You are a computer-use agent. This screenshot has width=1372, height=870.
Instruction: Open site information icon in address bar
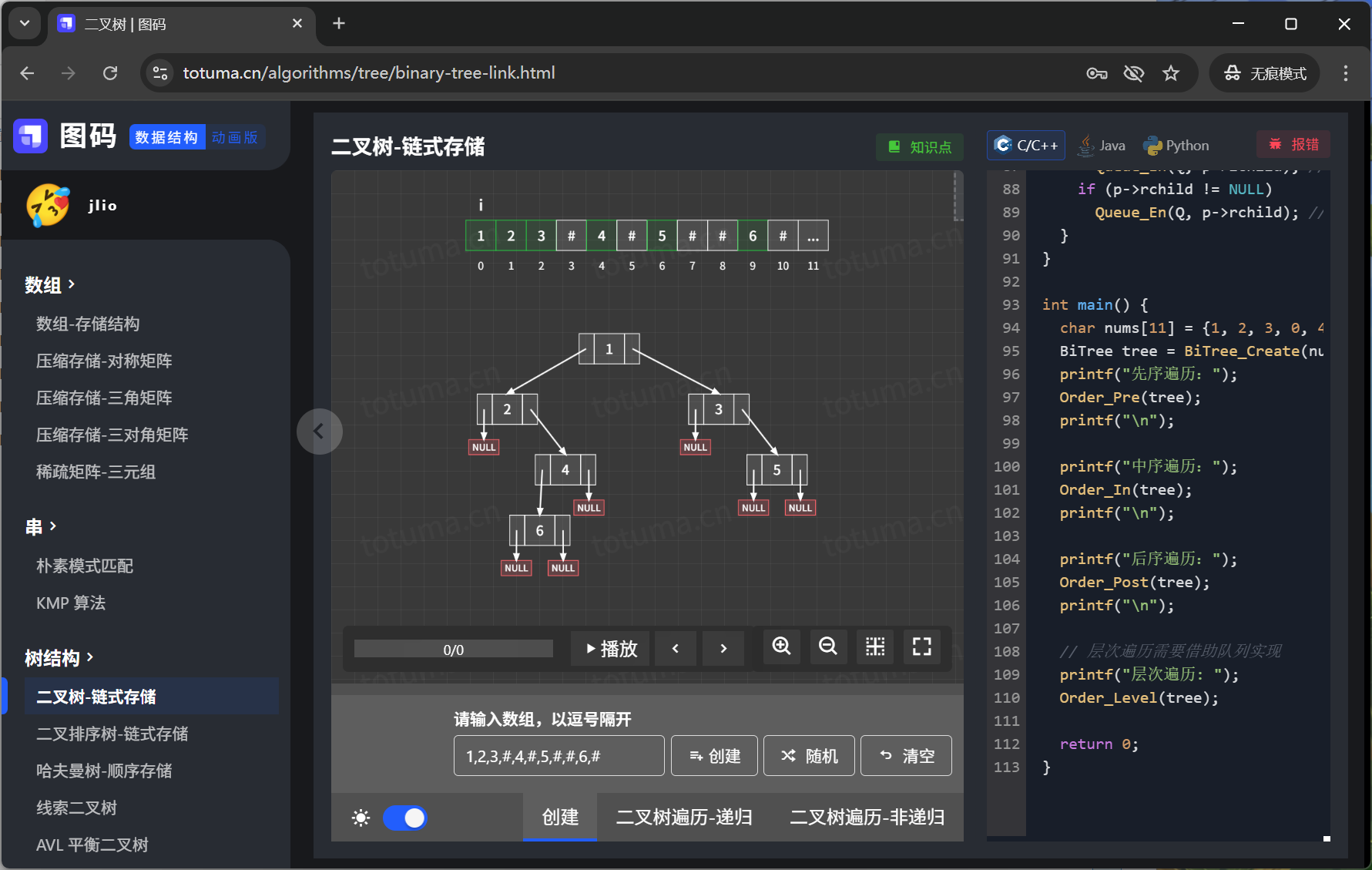point(160,73)
